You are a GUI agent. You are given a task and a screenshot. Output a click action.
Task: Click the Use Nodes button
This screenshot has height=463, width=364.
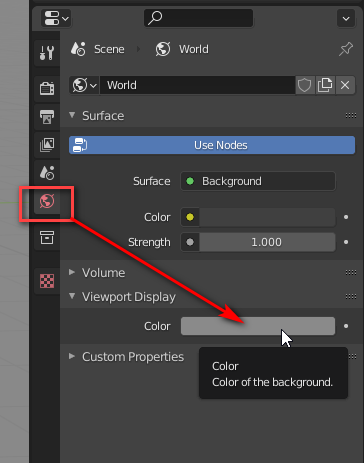(x=212, y=145)
